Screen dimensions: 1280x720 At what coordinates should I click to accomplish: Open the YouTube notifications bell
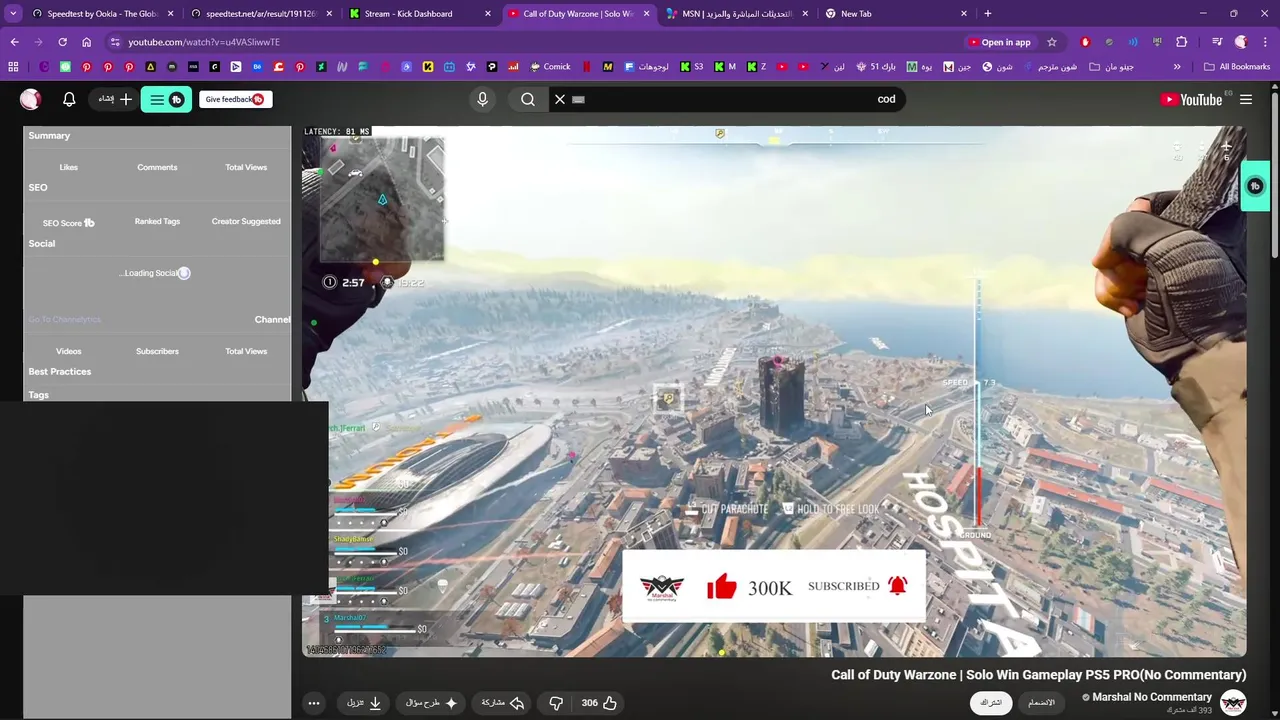tap(69, 99)
